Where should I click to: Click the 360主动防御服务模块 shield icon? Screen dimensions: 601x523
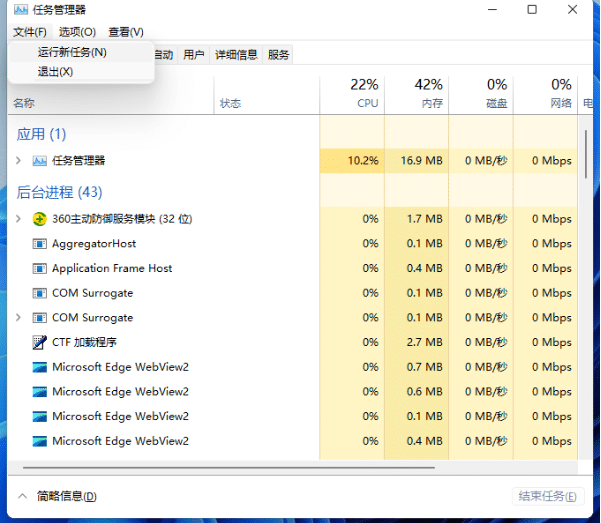click(x=39, y=219)
